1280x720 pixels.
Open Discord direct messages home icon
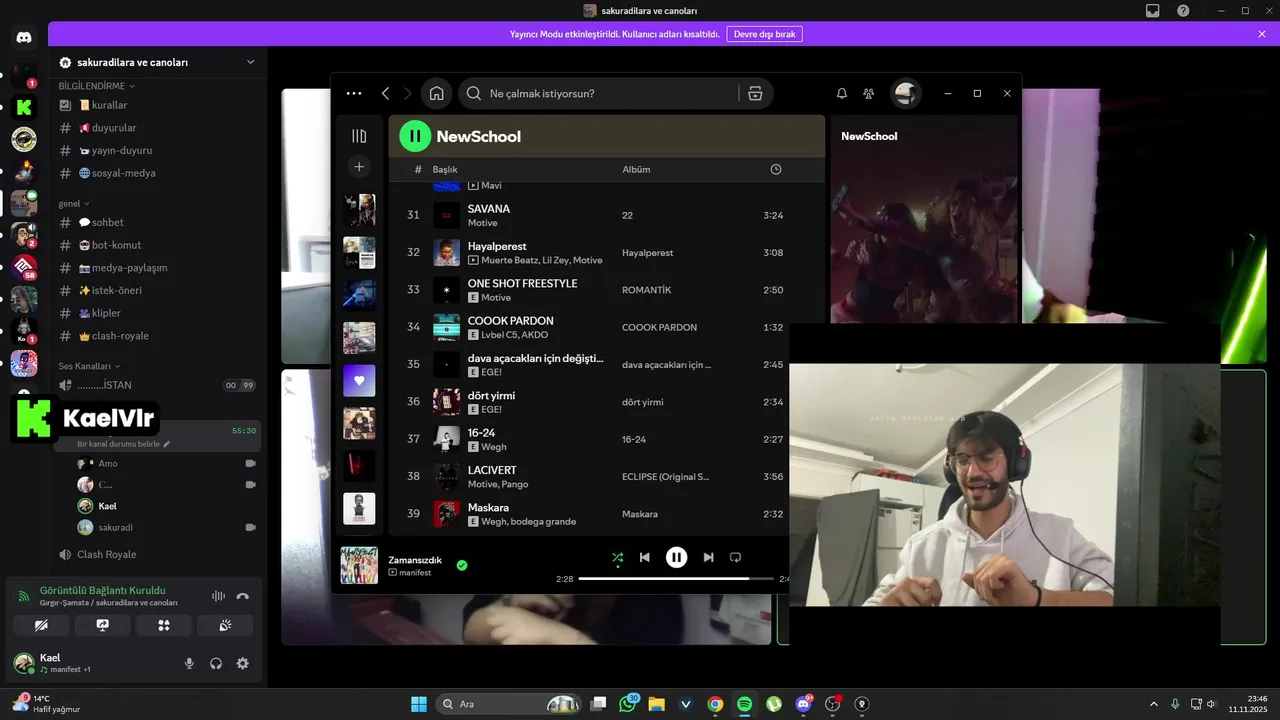(24, 38)
